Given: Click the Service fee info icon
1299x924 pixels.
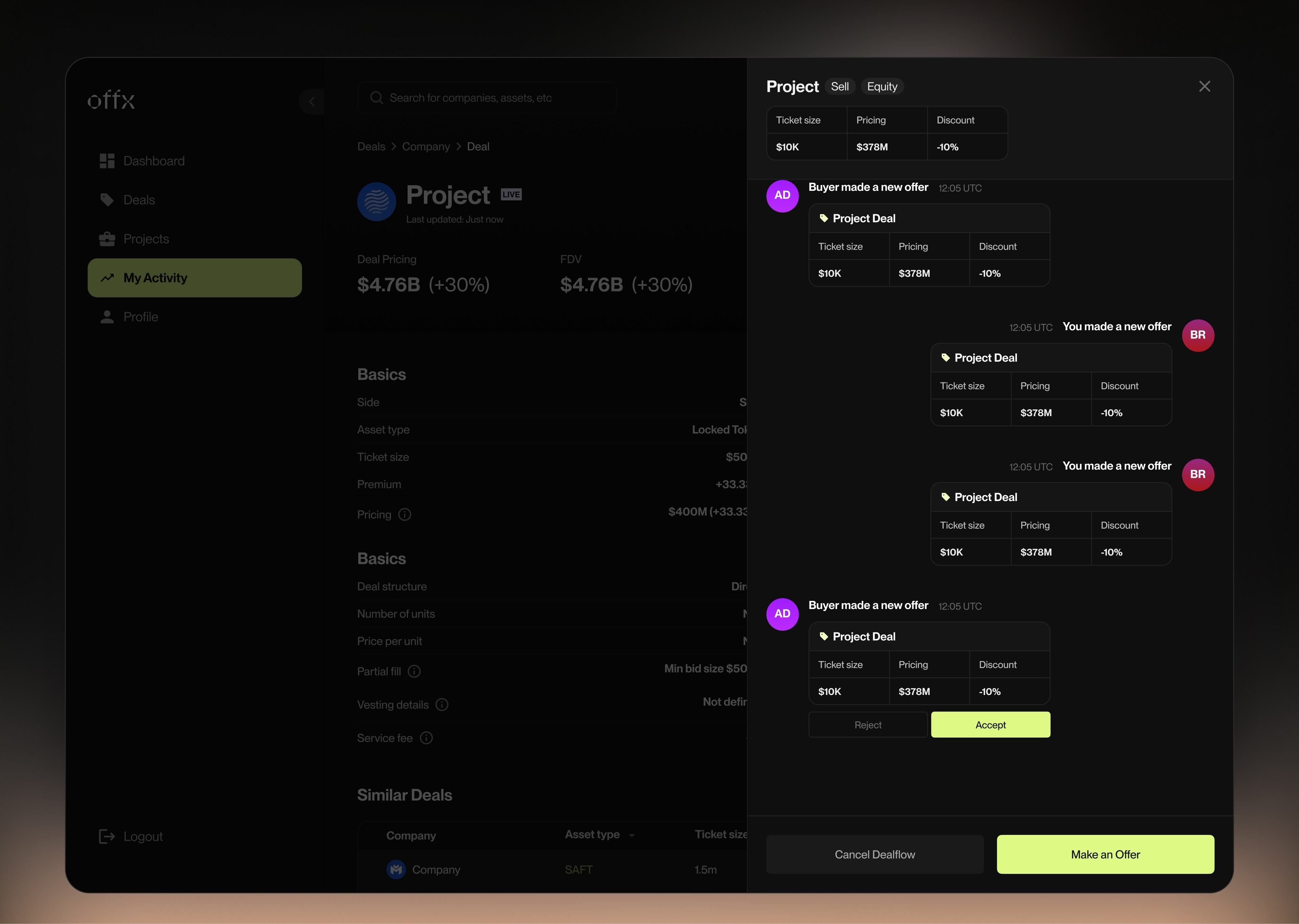Looking at the screenshot, I should pyautogui.click(x=426, y=738).
